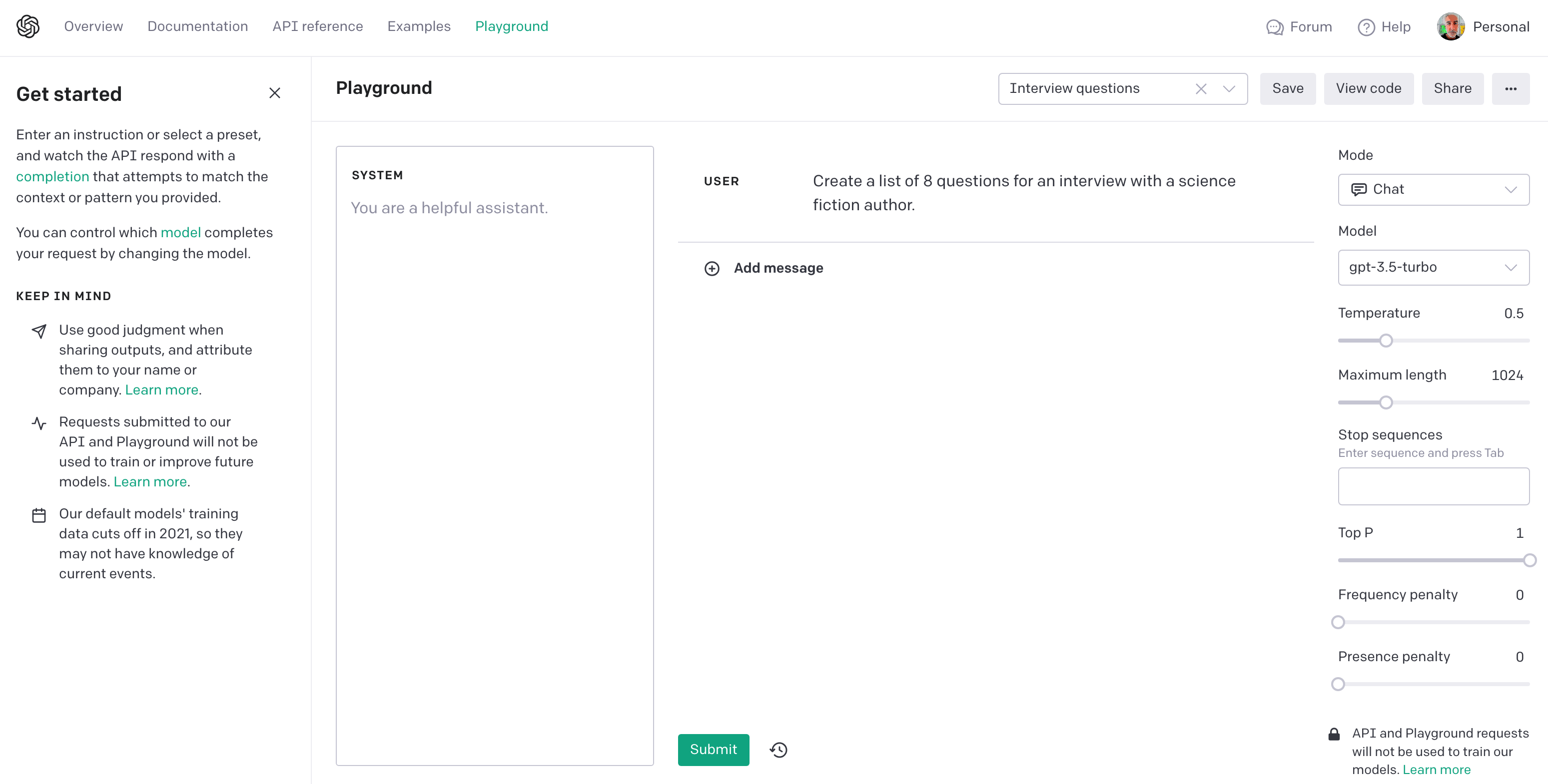
Task: Click the Stop sequences input field
Action: click(x=1433, y=486)
